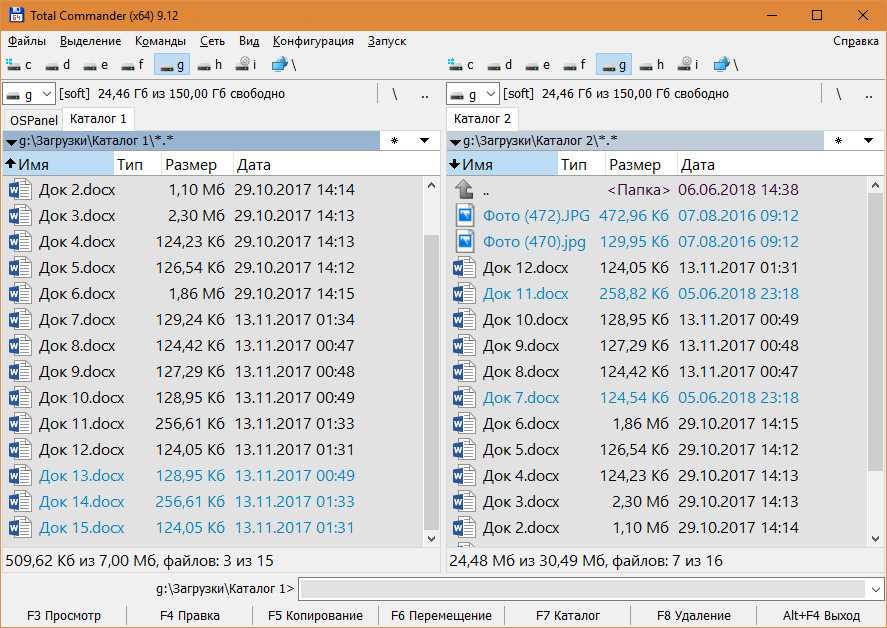Click Word icon of Док 5.docx in left panel
The height and width of the screenshot is (628, 887).
click(20, 268)
